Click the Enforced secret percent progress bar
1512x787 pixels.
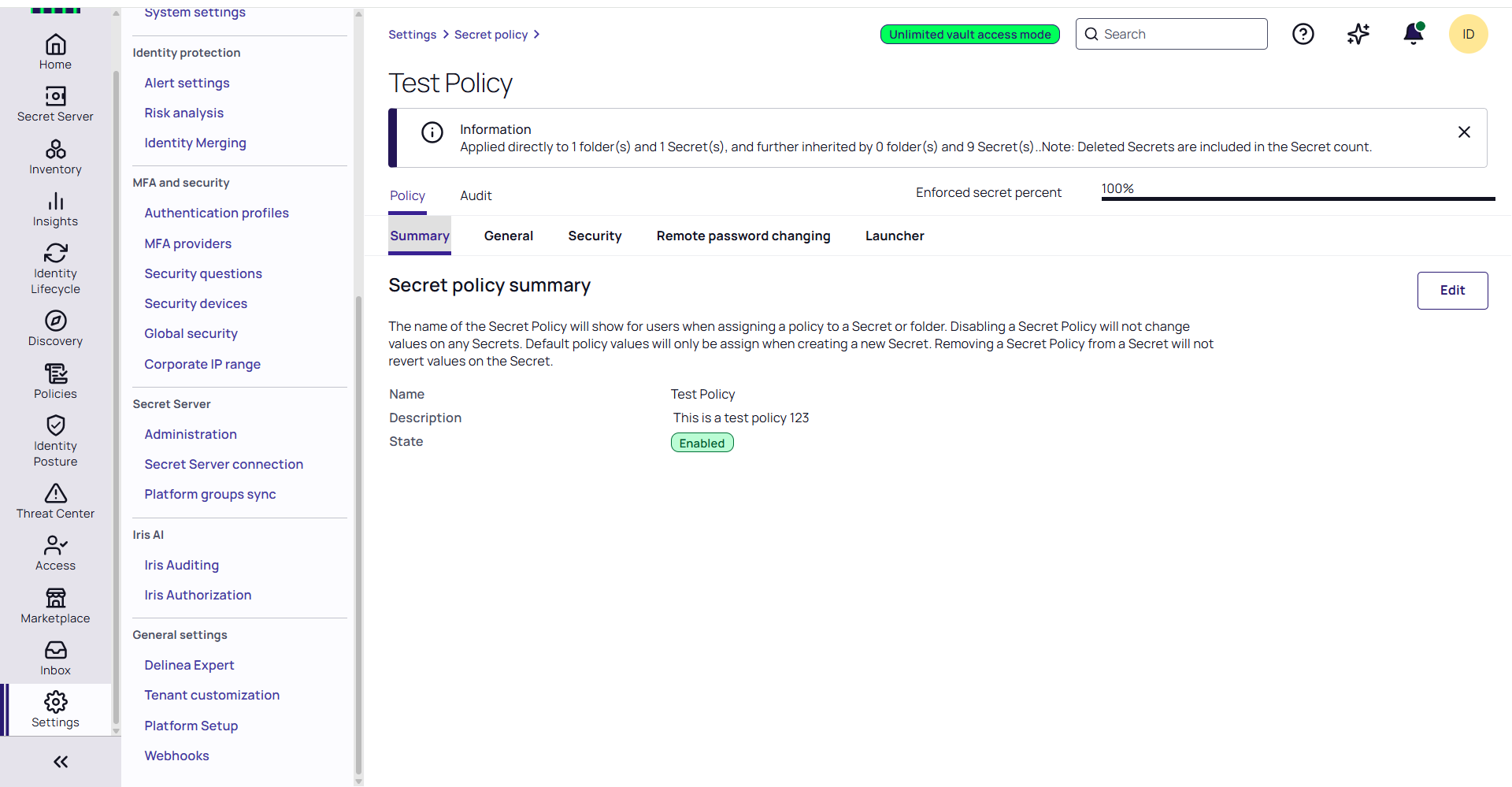1298,199
